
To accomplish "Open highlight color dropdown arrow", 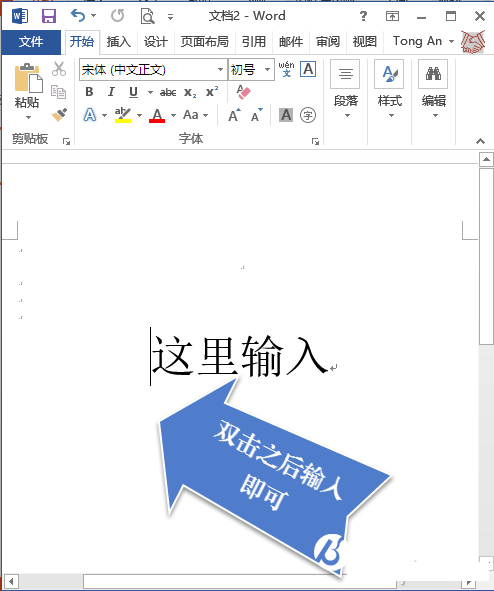I will [139, 115].
